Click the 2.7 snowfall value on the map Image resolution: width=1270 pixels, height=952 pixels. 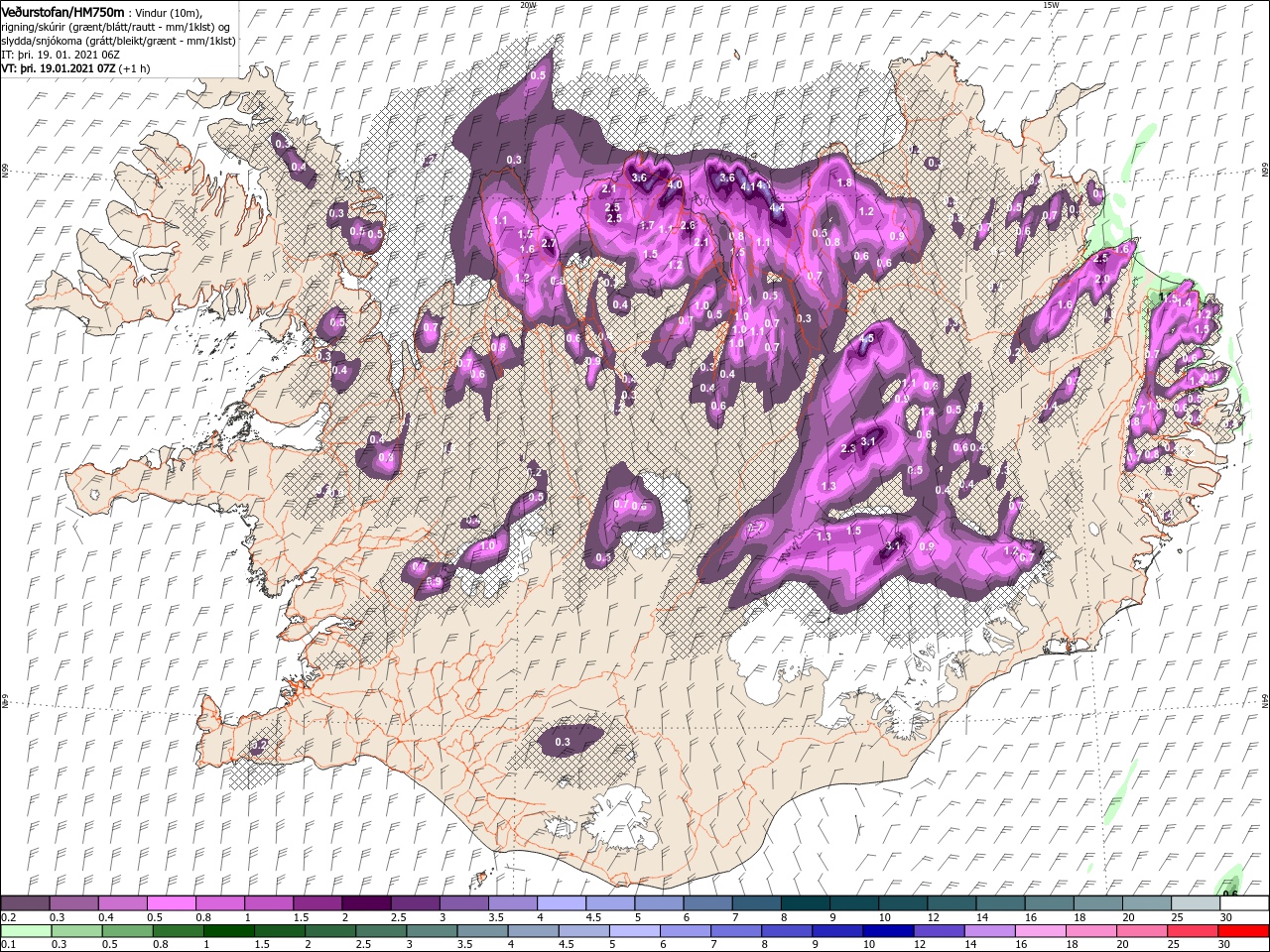550,244
